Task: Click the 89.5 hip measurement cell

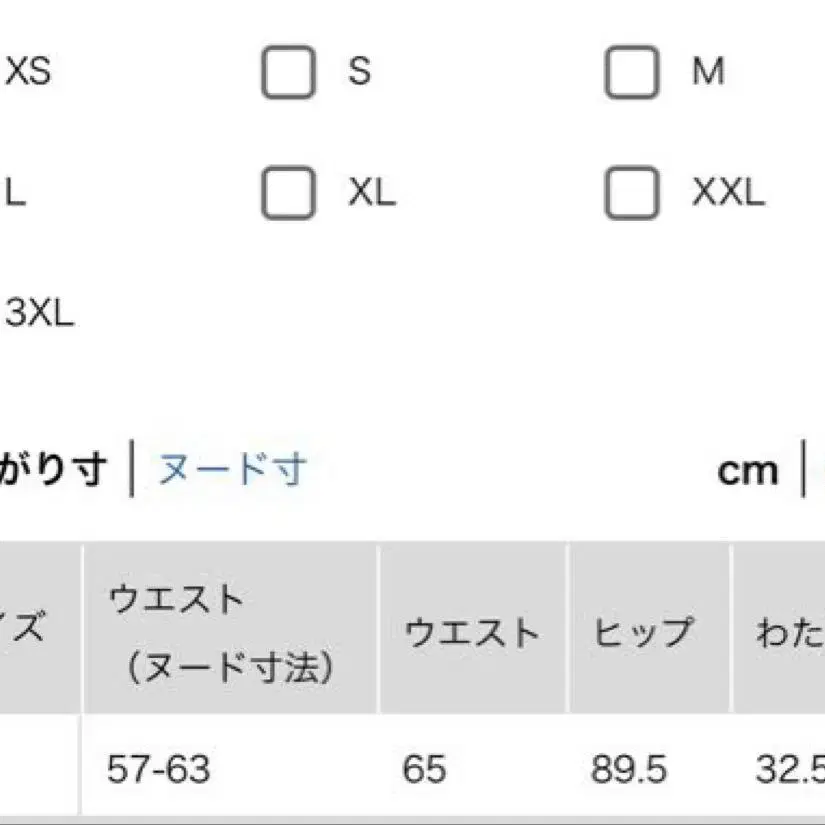Action: click(x=628, y=769)
